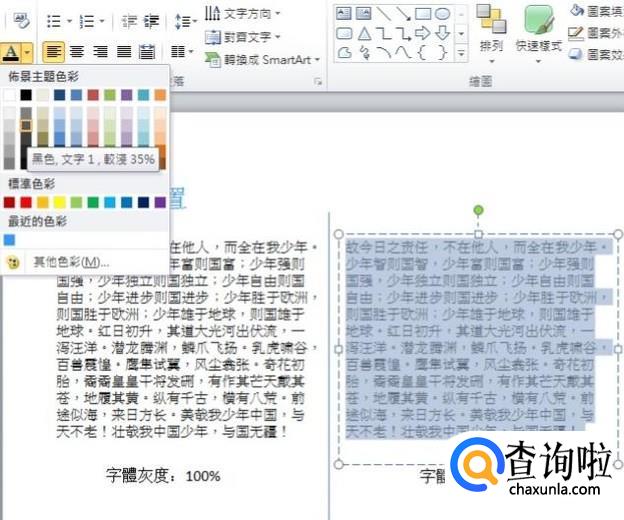The width and height of the screenshot is (624, 520).
Task: Open the 轉換成 SmartArt menu
Action: click(x=262, y=60)
